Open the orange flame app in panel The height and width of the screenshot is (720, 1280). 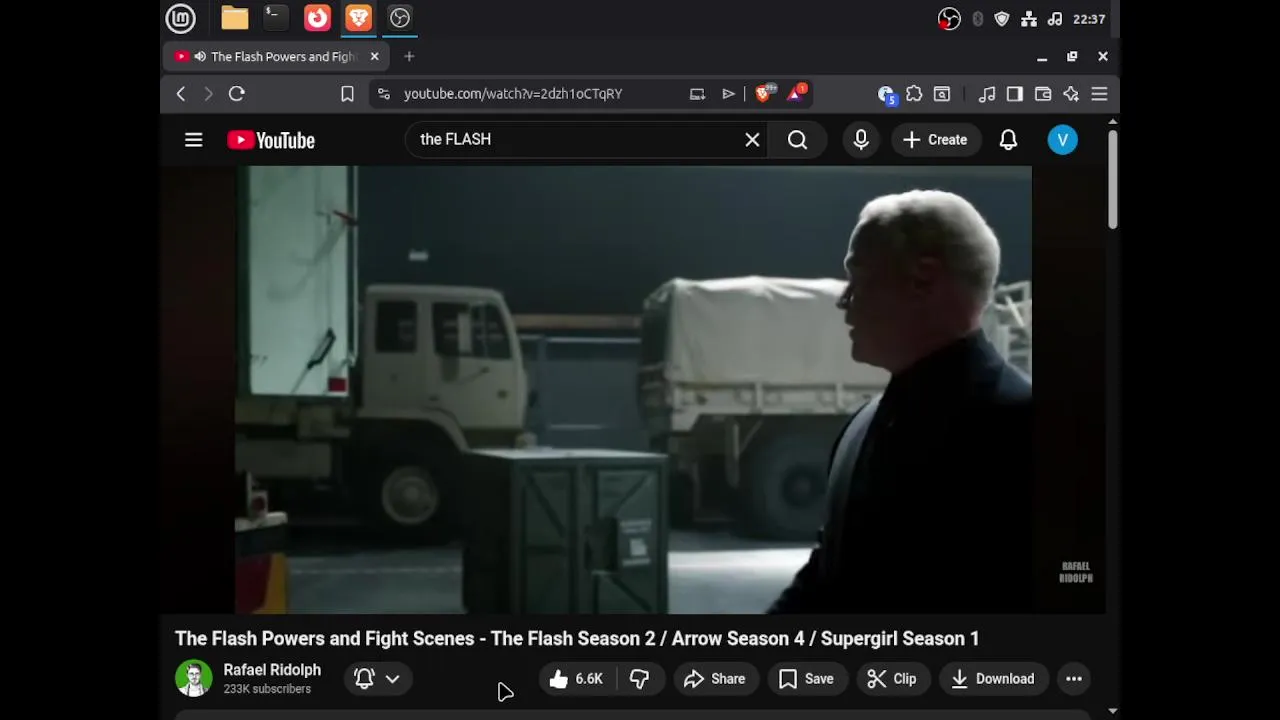click(317, 18)
